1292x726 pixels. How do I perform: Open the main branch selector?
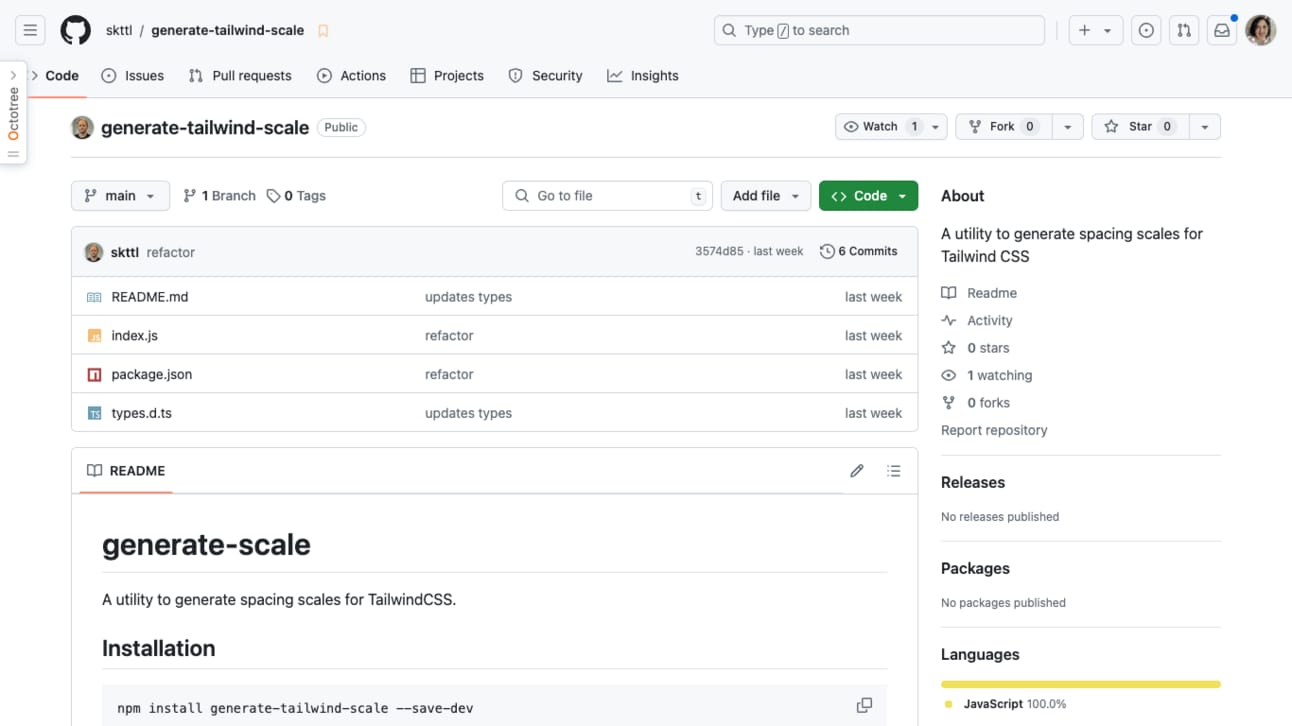(120, 196)
